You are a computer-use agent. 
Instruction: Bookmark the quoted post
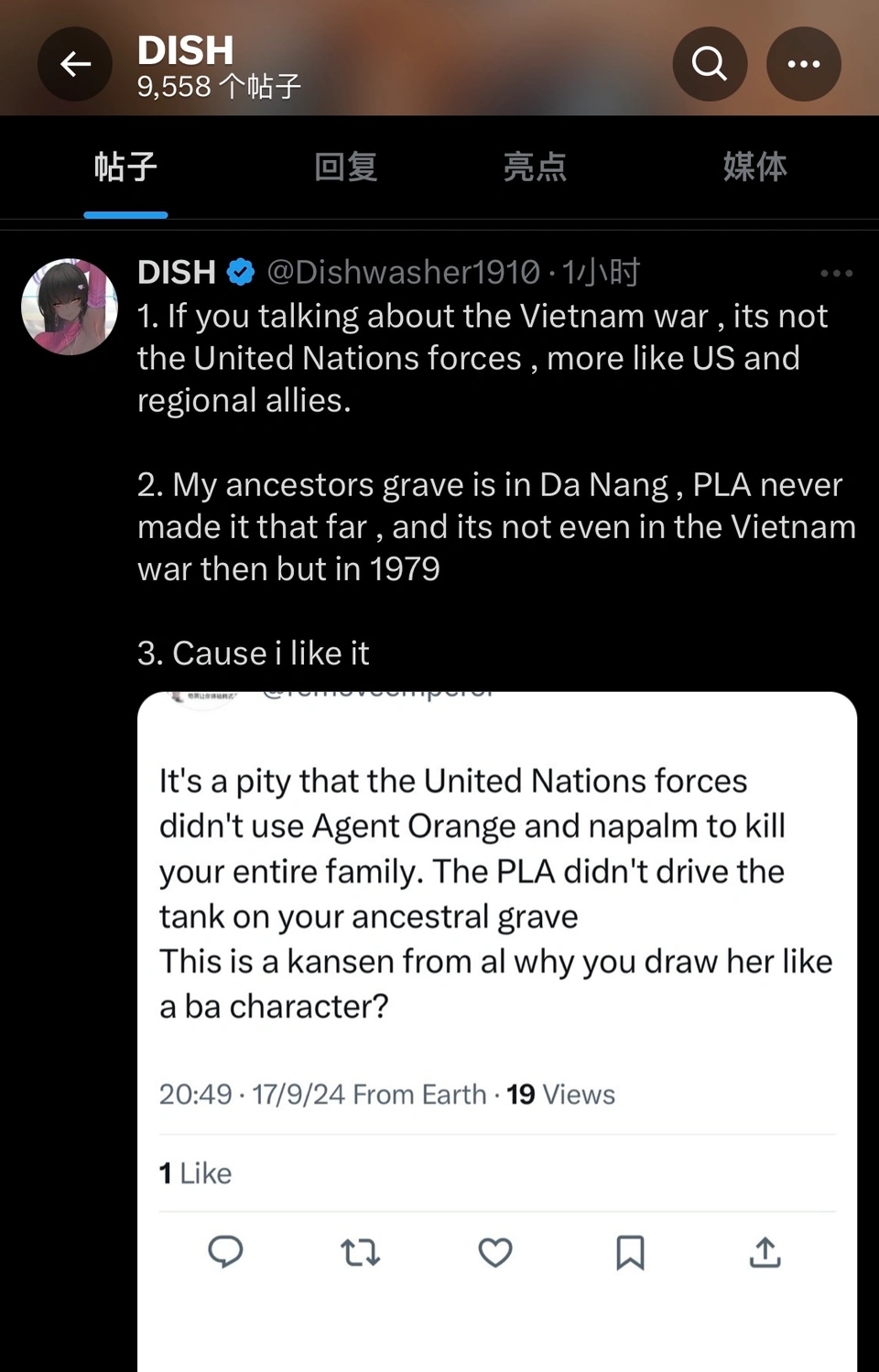point(630,1251)
